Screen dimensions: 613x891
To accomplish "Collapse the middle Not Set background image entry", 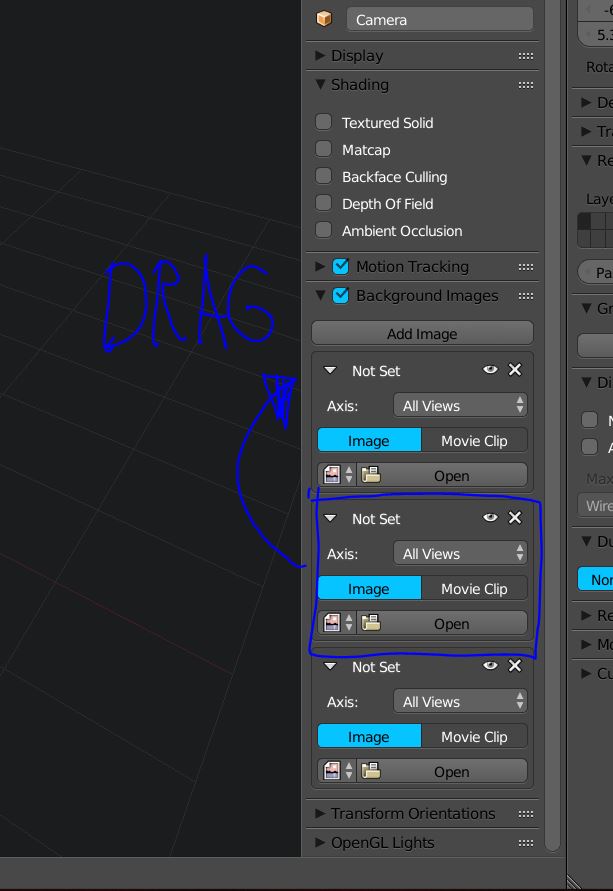I will 330,518.
